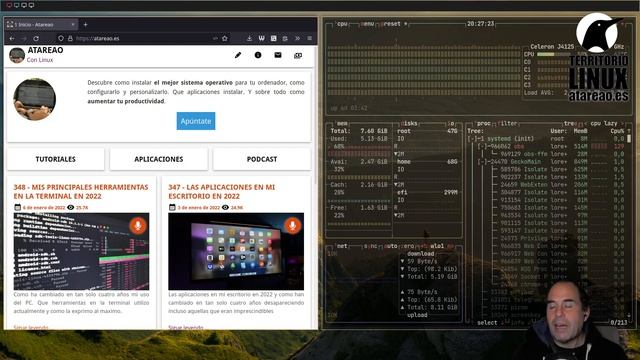This screenshot has width=640, height=360.
Task: Collapse the 24470 GeckoMain tree node
Action: pyautogui.click(x=483, y=162)
